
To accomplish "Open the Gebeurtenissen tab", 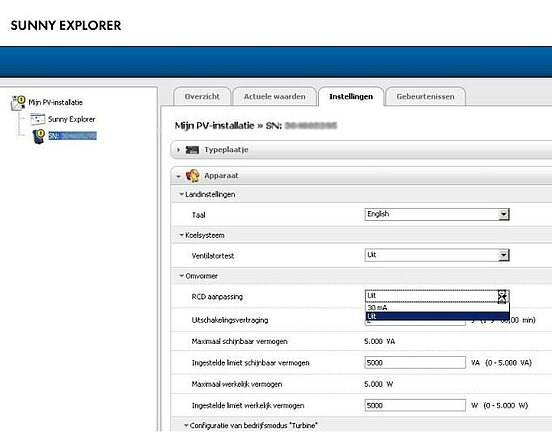I will coord(425,96).
